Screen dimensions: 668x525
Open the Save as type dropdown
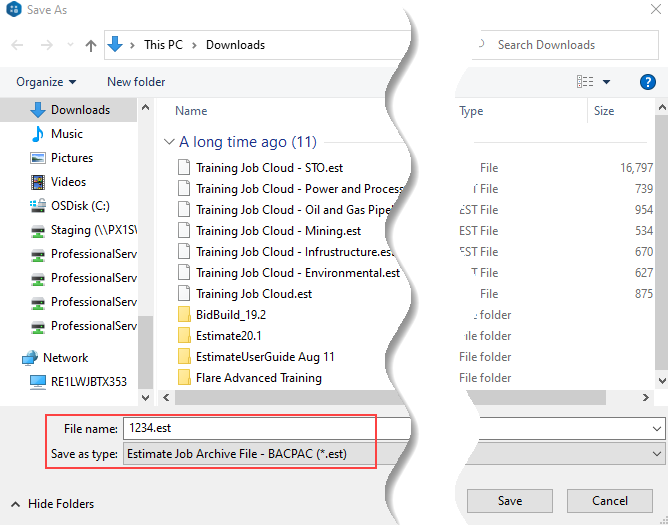coord(657,454)
